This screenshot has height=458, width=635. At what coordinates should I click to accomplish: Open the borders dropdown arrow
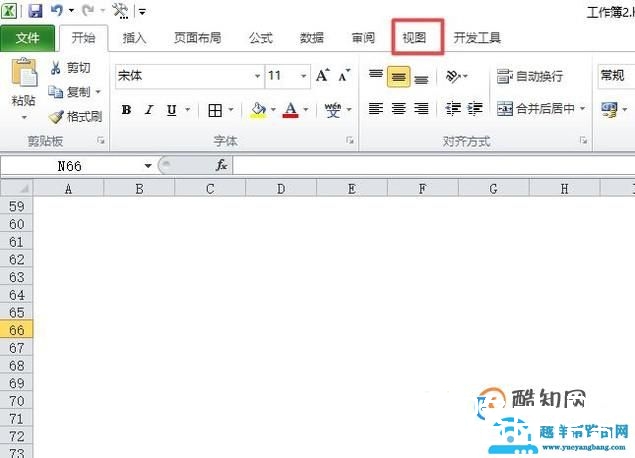[x=231, y=110]
